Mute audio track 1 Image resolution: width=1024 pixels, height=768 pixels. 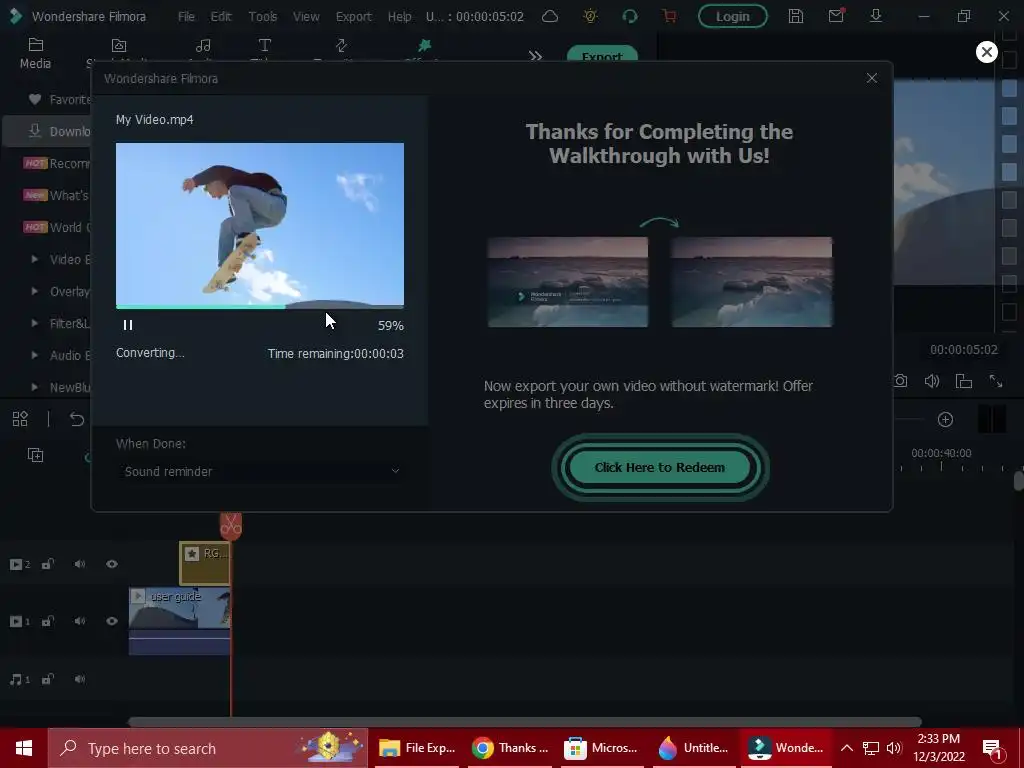[x=80, y=679]
